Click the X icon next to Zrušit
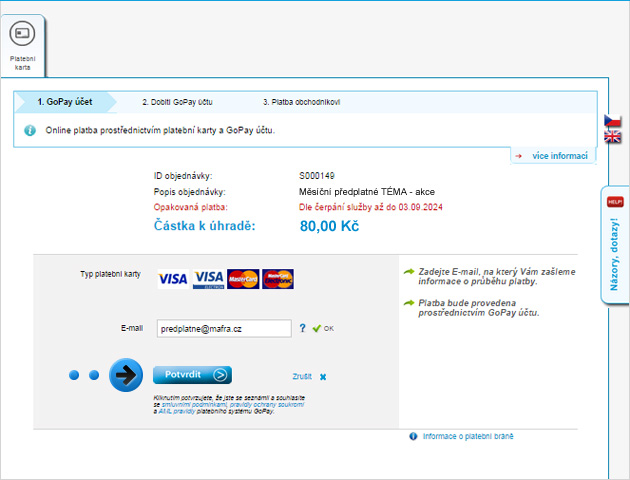 [x=323, y=377]
